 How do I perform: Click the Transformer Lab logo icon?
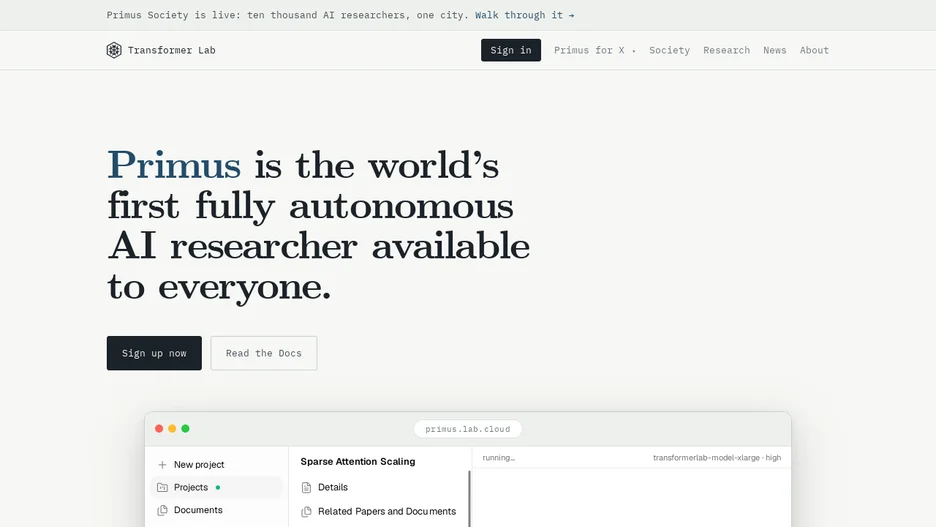[114, 50]
